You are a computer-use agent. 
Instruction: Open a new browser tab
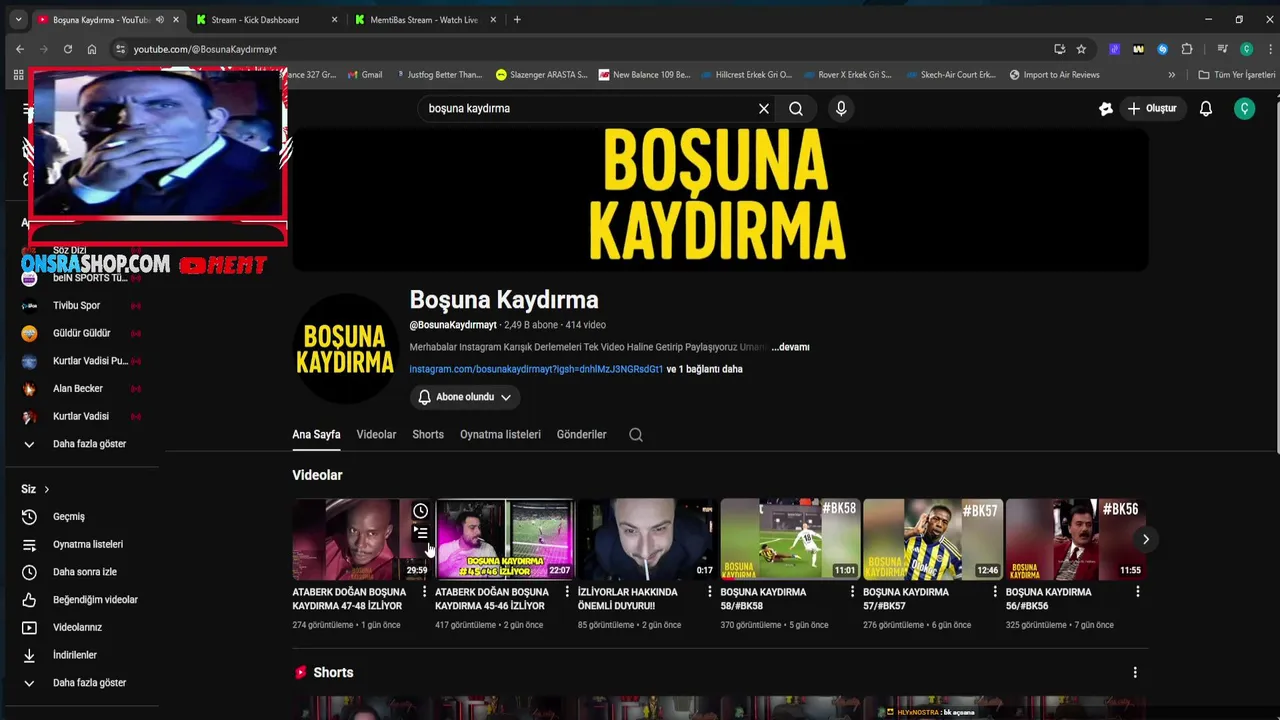pyautogui.click(x=517, y=19)
